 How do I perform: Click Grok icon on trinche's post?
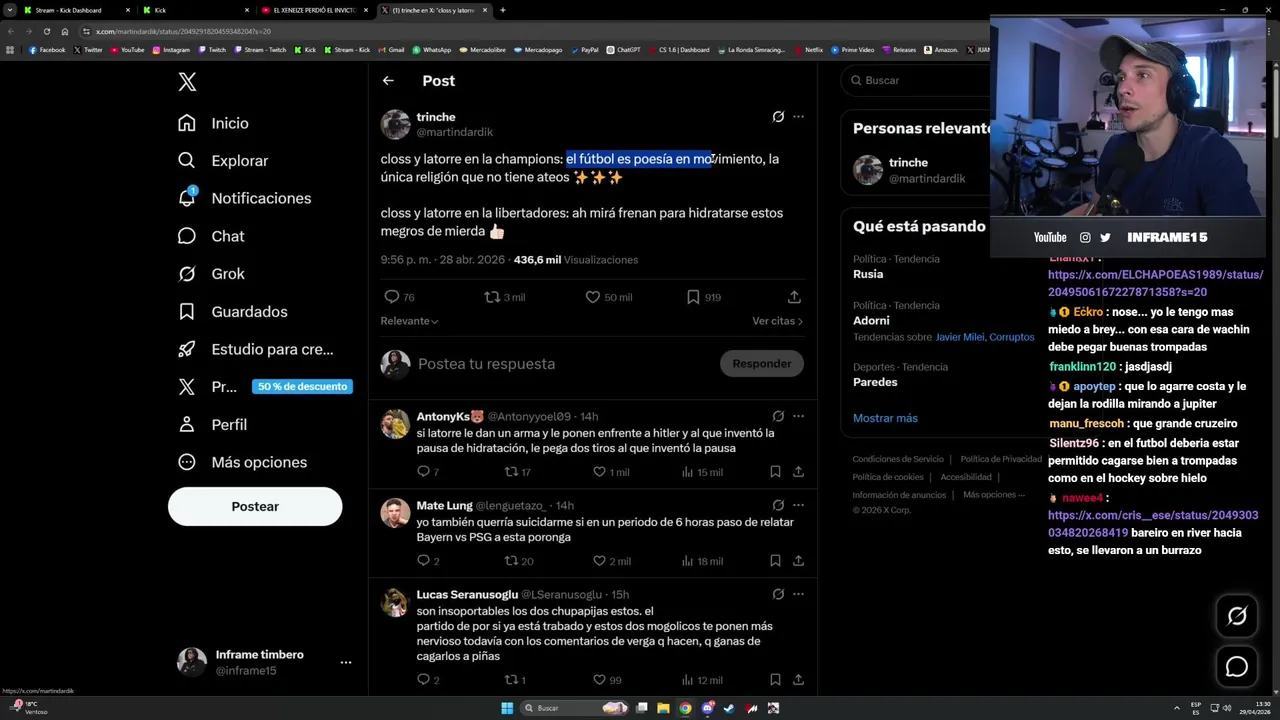[x=778, y=117]
